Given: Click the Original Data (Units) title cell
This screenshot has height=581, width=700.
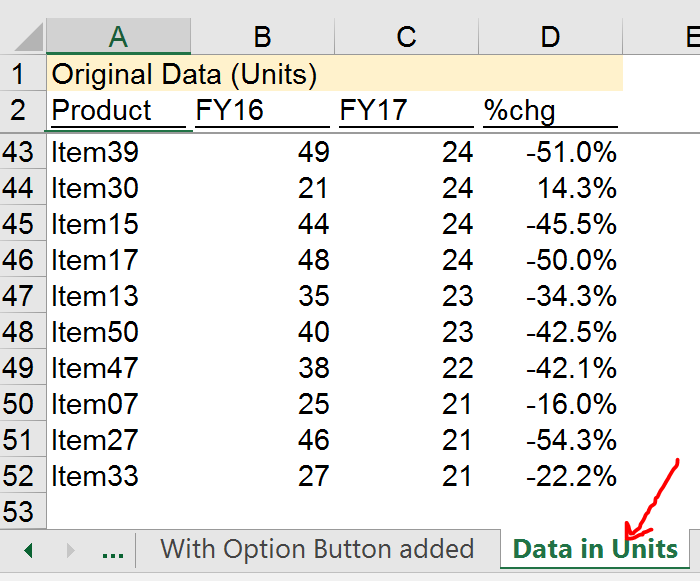Looking at the screenshot, I should click(x=184, y=74).
